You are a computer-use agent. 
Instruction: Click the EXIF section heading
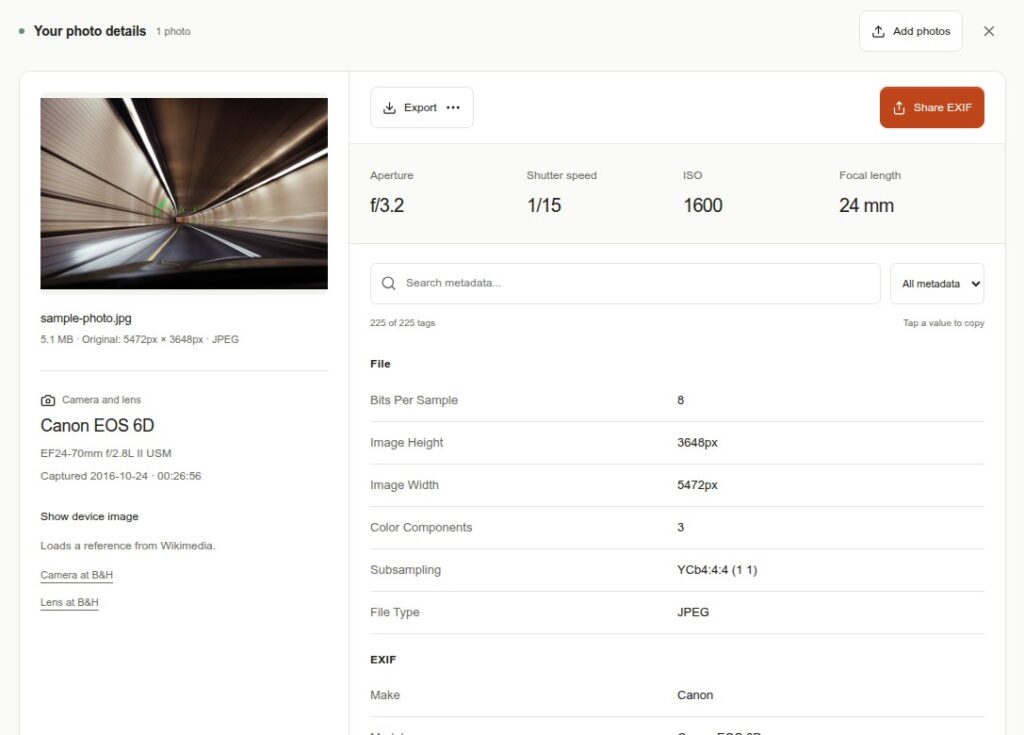point(383,660)
